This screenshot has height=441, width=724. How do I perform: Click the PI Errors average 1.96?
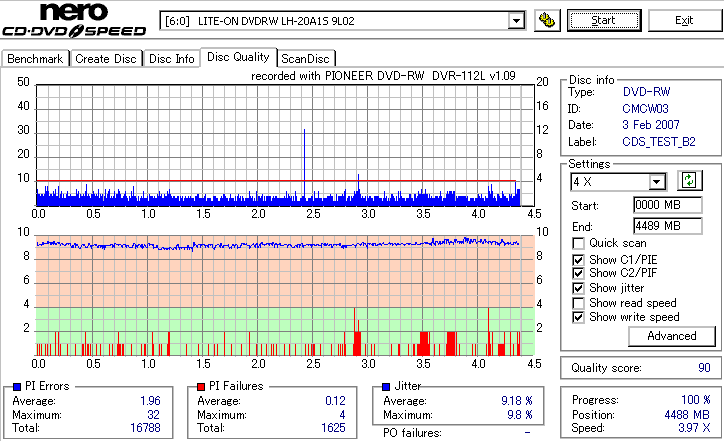point(151,401)
